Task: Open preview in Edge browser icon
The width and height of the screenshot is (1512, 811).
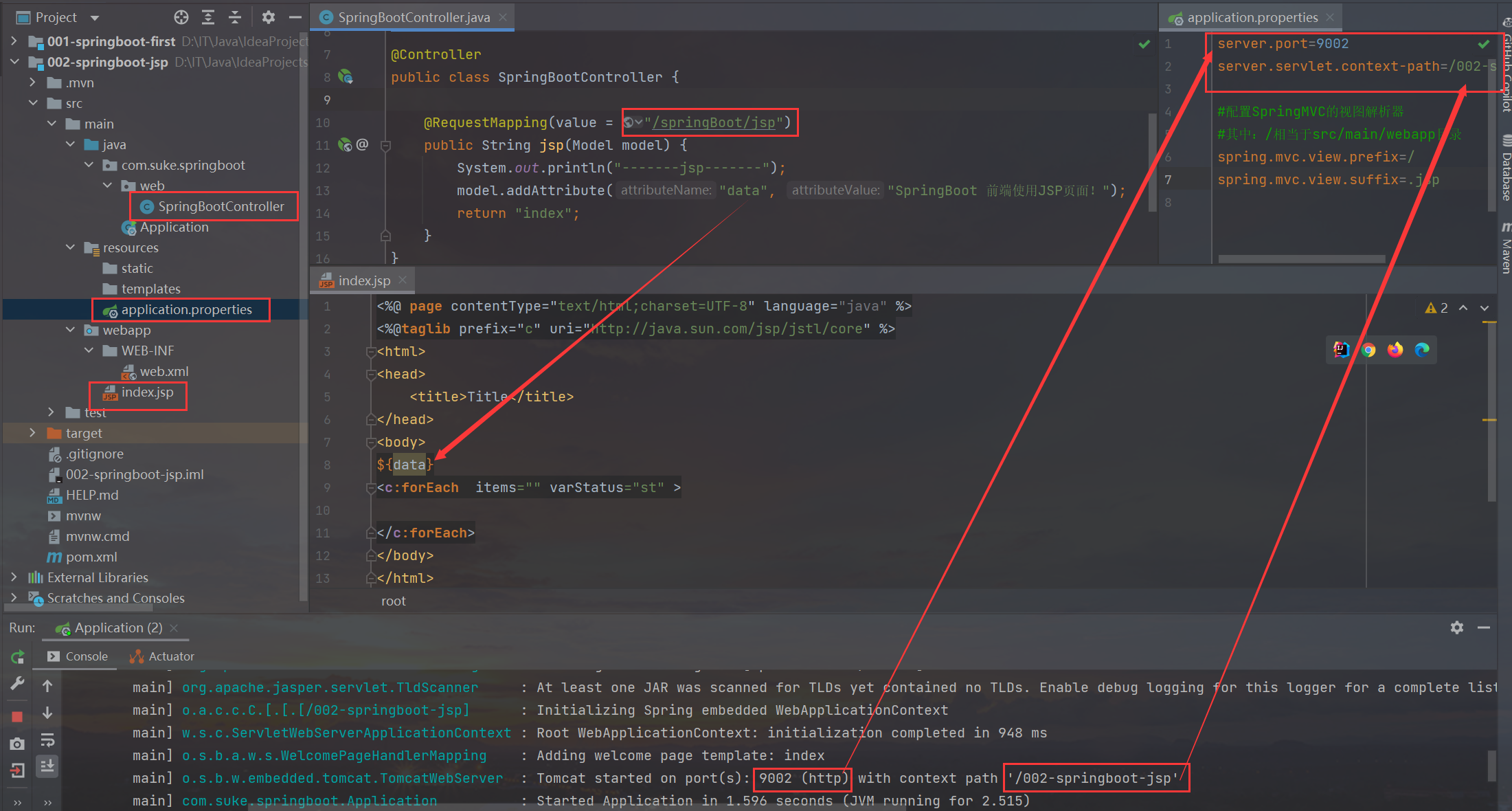Action: [1422, 350]
